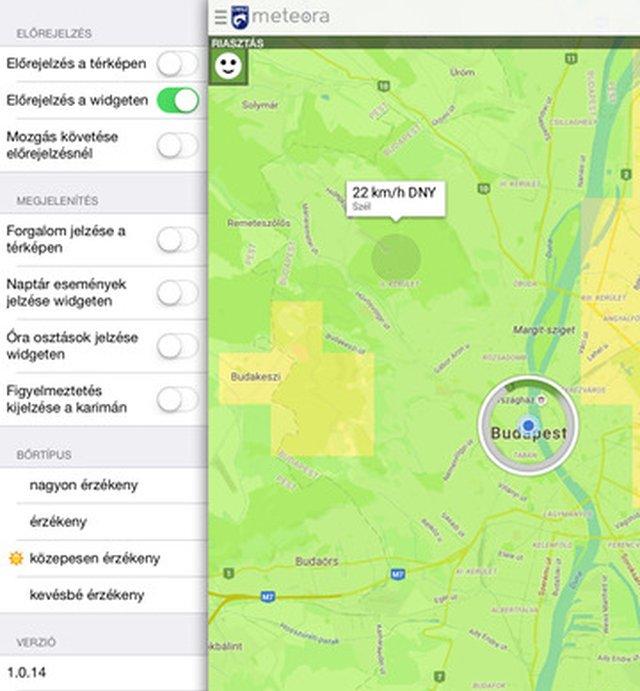Click the Margit-sziget map label
Image resolution: width=640 pixels, height=691 pixels.
pos(544,330)
